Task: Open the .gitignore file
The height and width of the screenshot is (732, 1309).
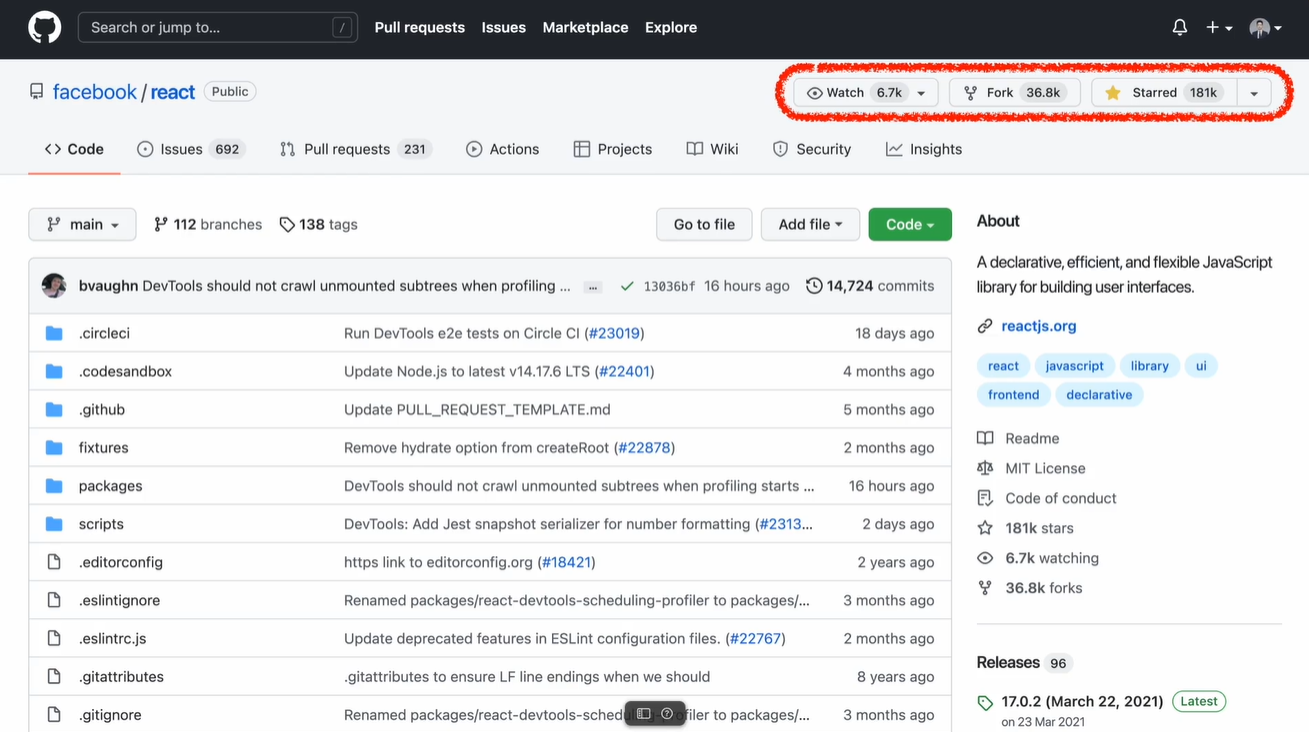Action: (x=110, y=714)
